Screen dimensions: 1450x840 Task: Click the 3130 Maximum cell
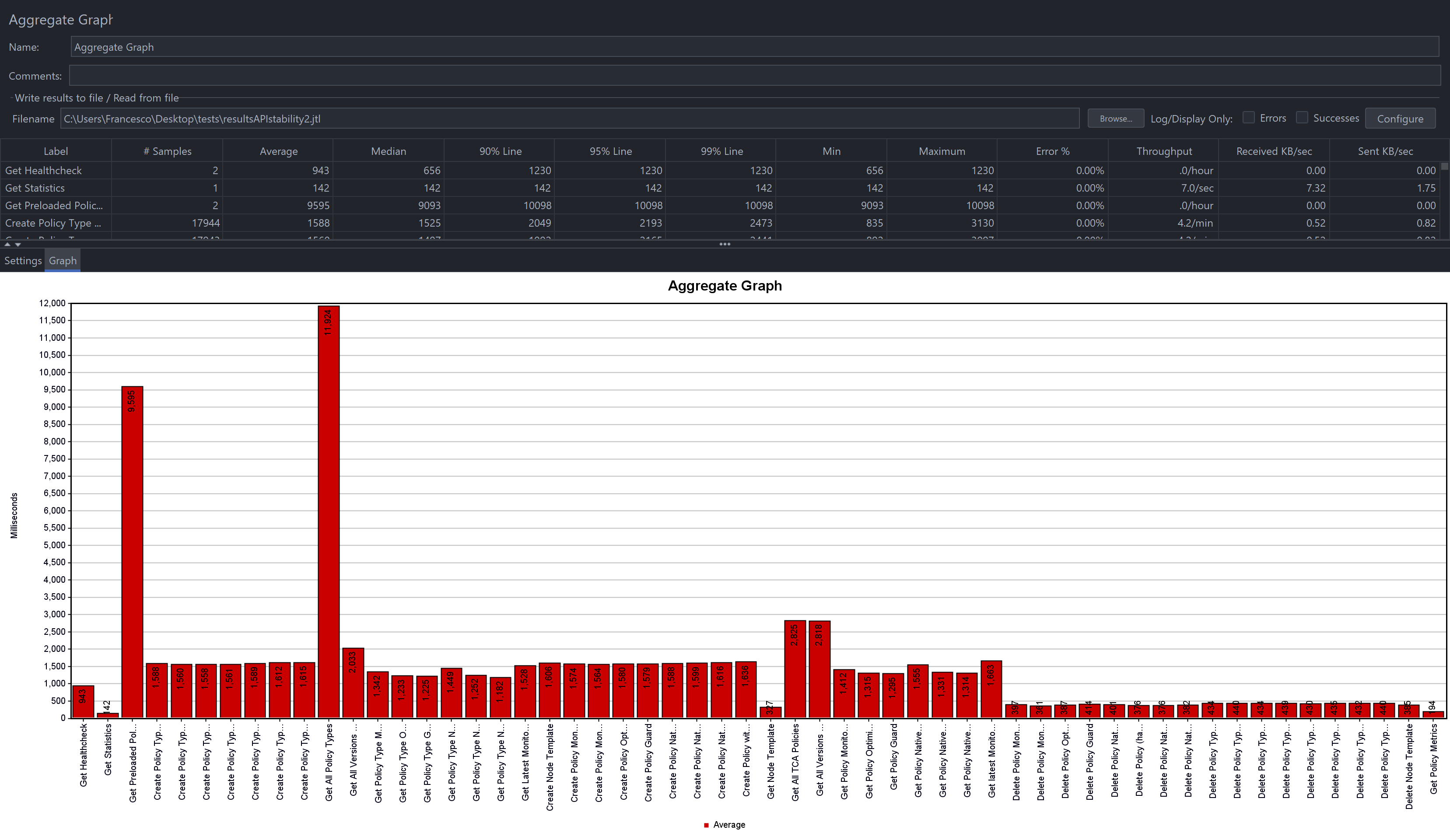tap(942, 223)
